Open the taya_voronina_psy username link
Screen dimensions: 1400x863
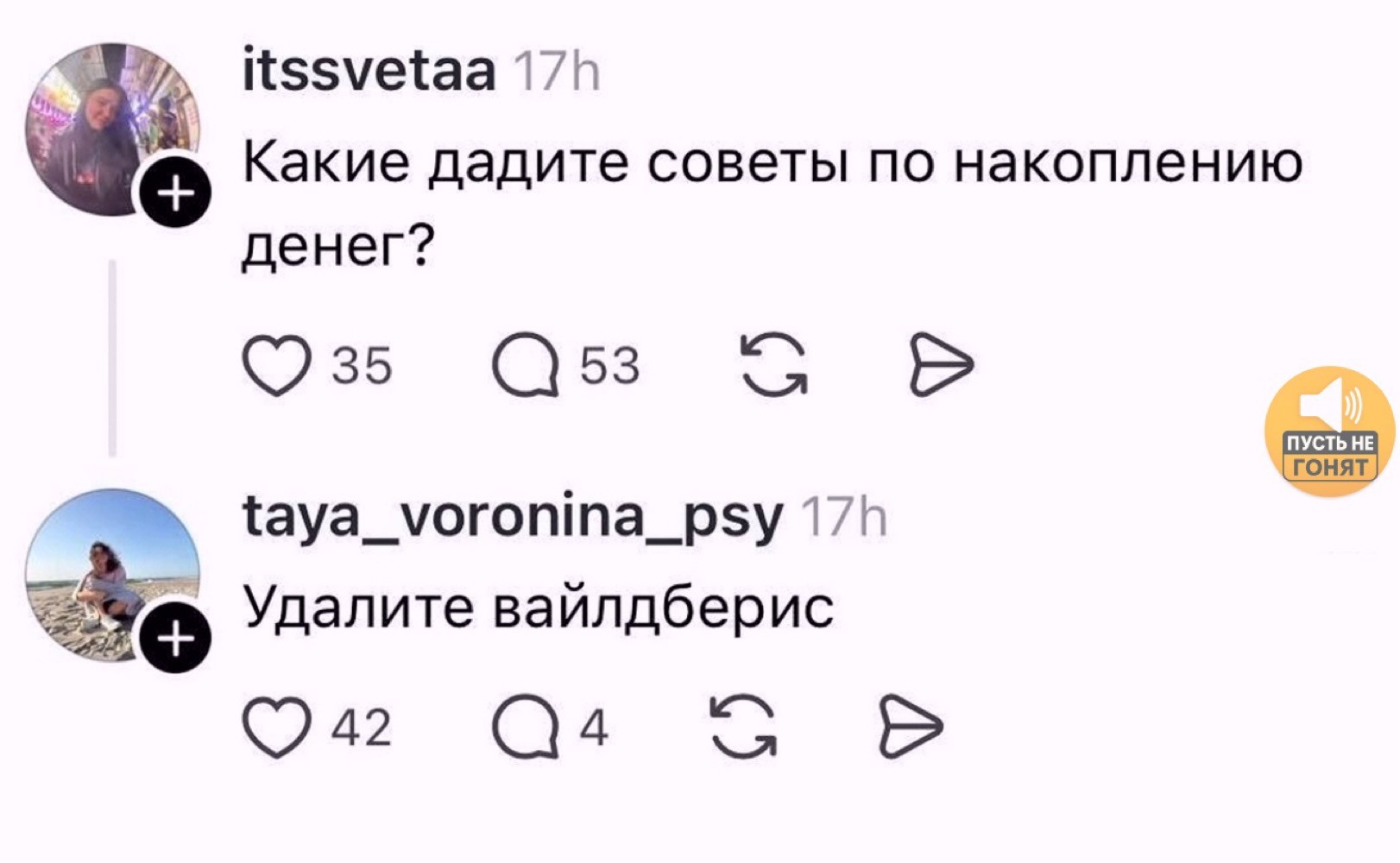(x=513, y=518)
